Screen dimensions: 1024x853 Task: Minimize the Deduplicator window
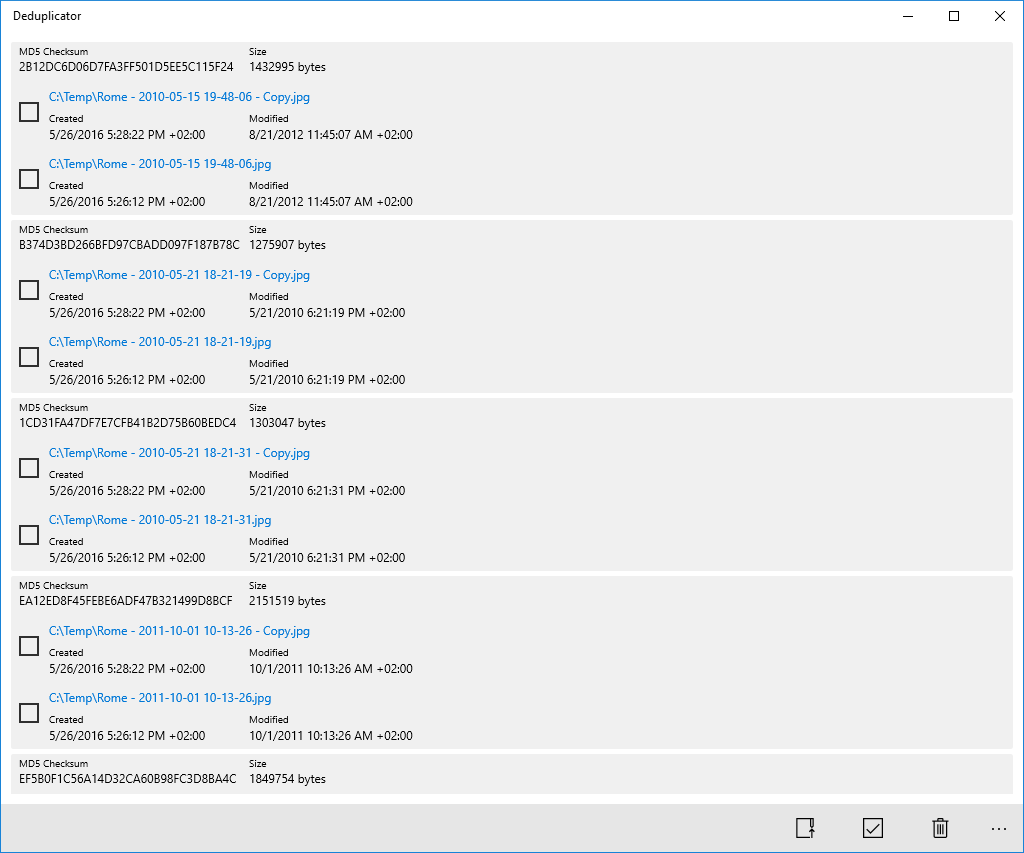click(x=908, y=16)
